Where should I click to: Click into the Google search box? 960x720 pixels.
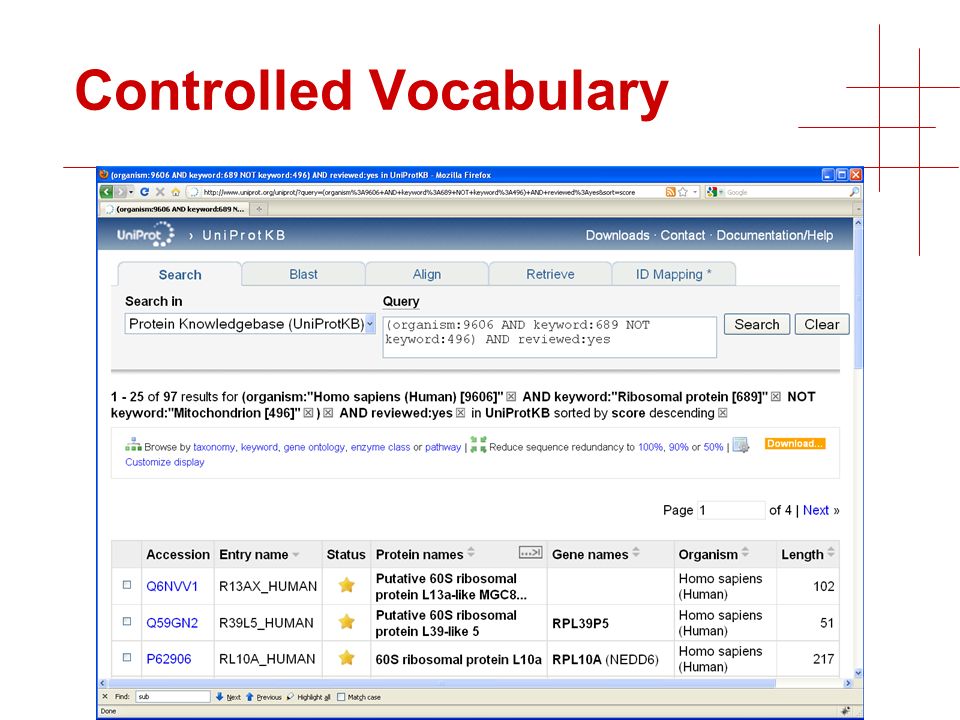point(786,192)
